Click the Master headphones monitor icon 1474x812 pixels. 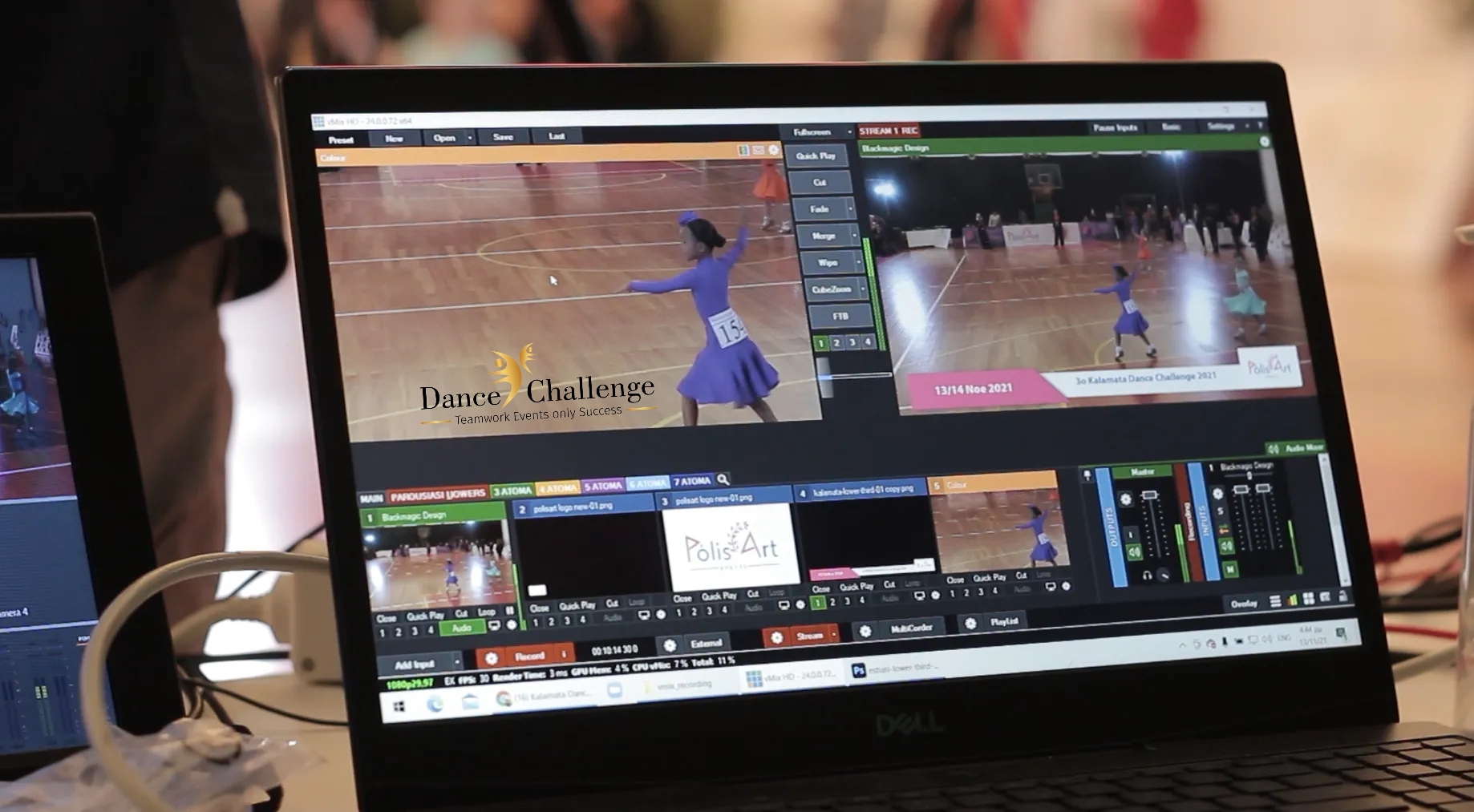point(1147,575)
